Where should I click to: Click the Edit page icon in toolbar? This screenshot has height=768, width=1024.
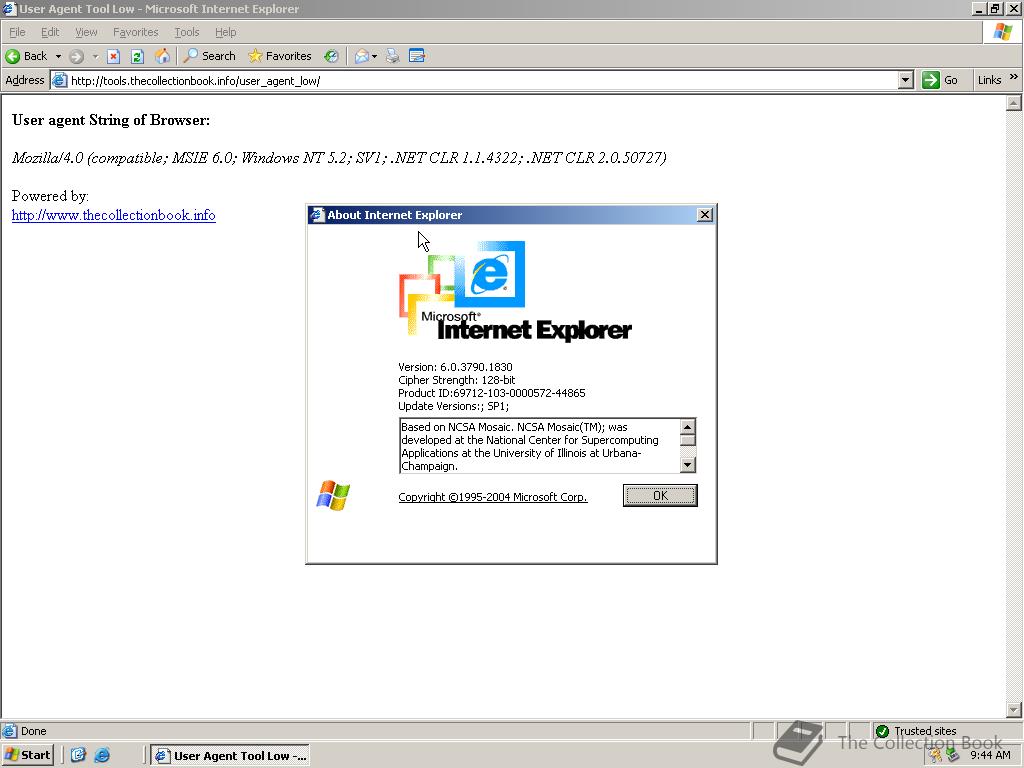point(417,56)
